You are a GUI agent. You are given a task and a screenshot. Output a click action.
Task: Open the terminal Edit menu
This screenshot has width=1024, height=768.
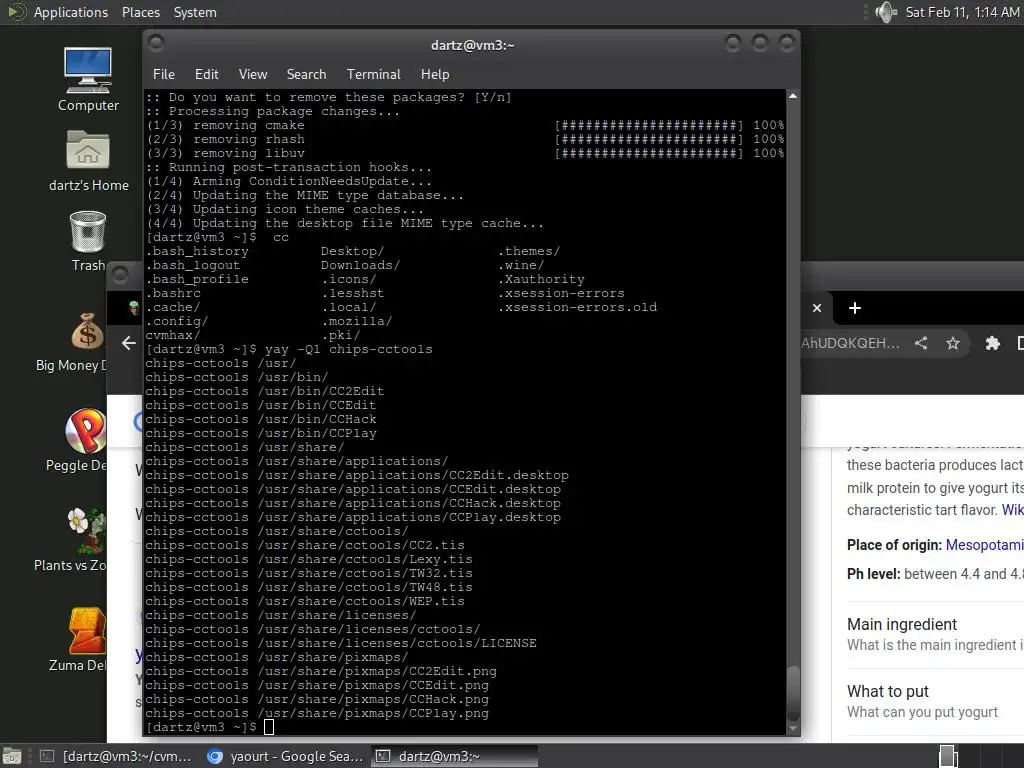[x=206, y=74]
